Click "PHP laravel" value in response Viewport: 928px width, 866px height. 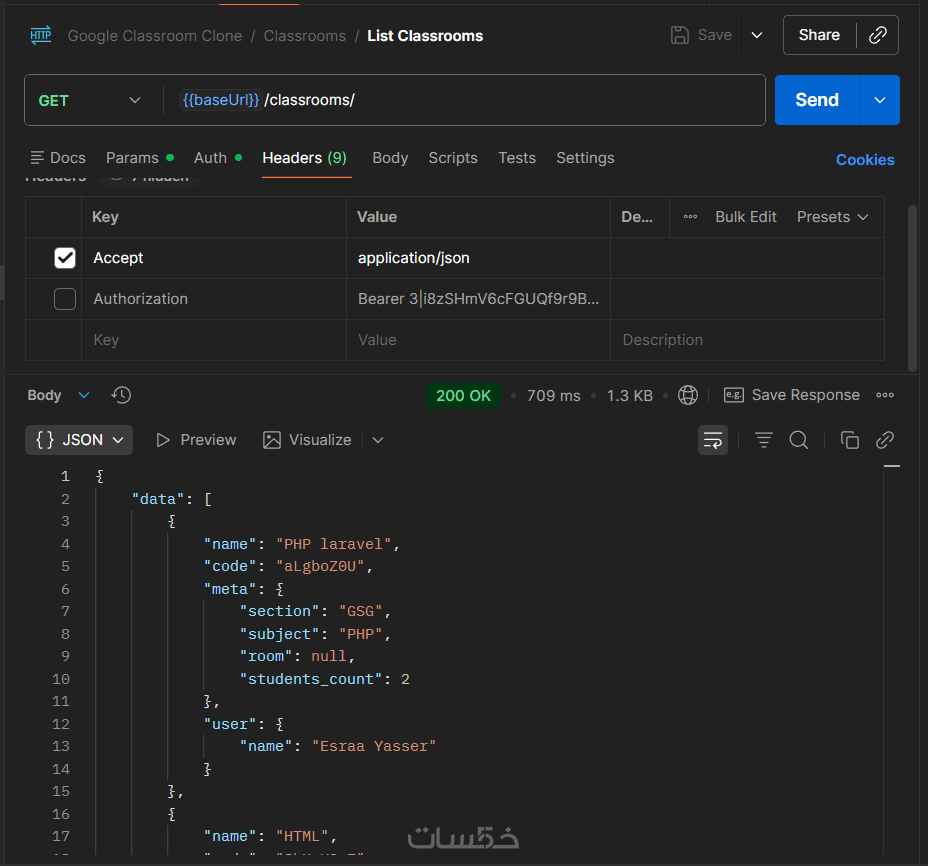click(x=334, y=544)
